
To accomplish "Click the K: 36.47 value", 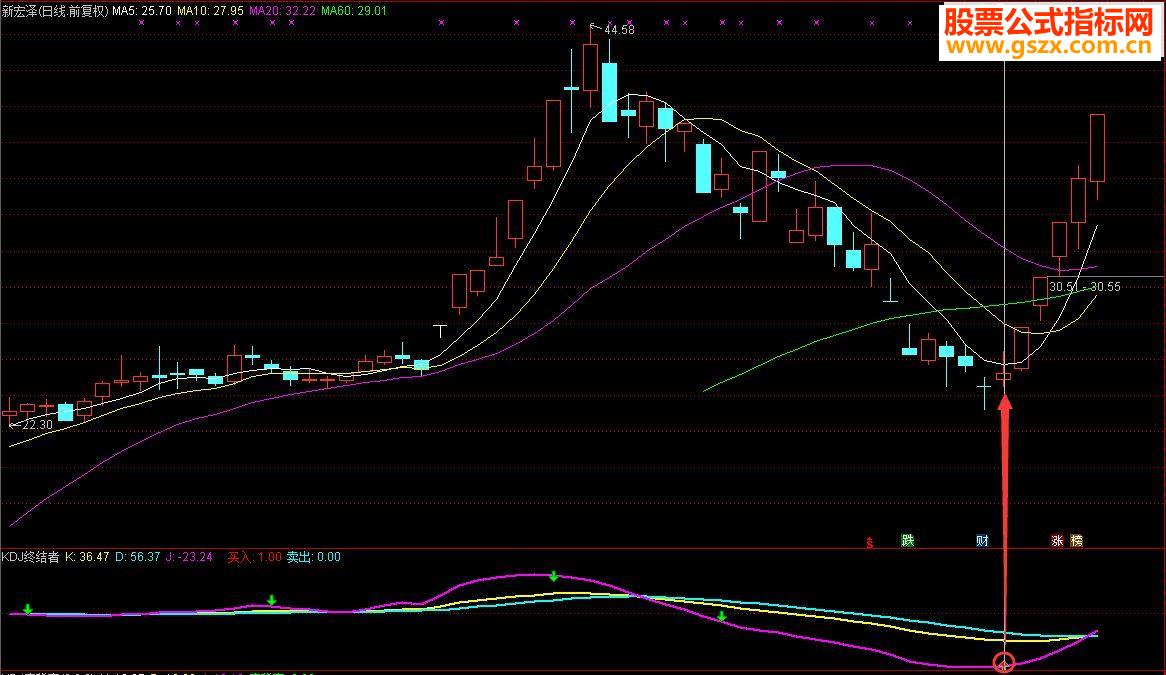I will 87,557.
